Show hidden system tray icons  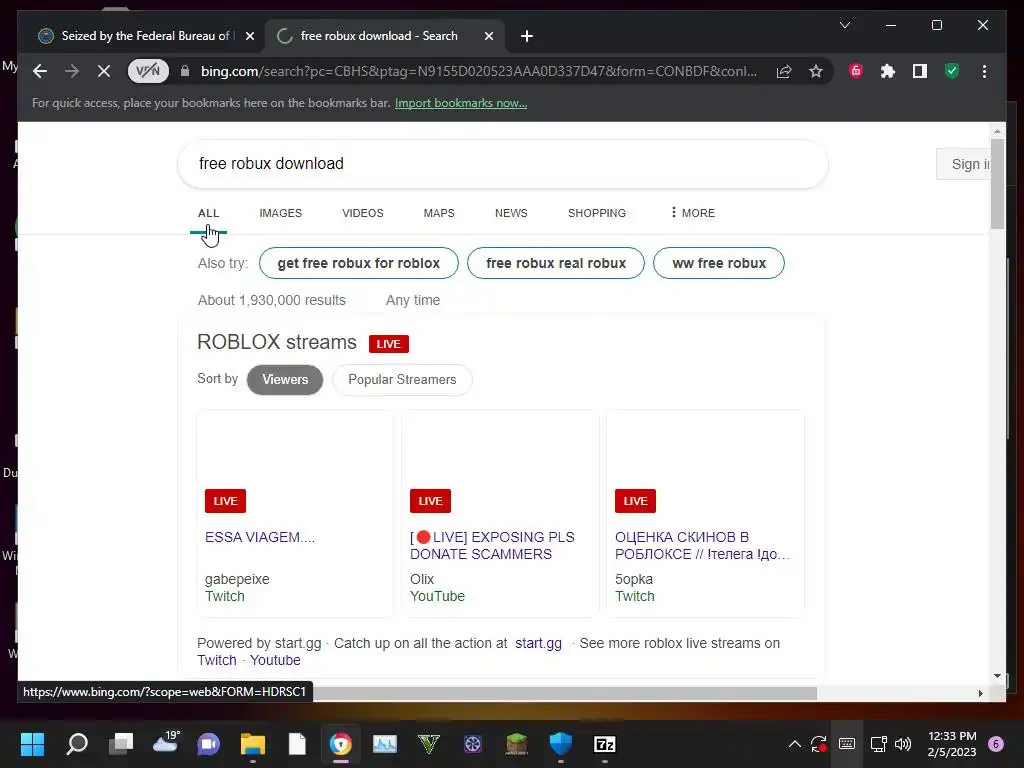(795, 744)
